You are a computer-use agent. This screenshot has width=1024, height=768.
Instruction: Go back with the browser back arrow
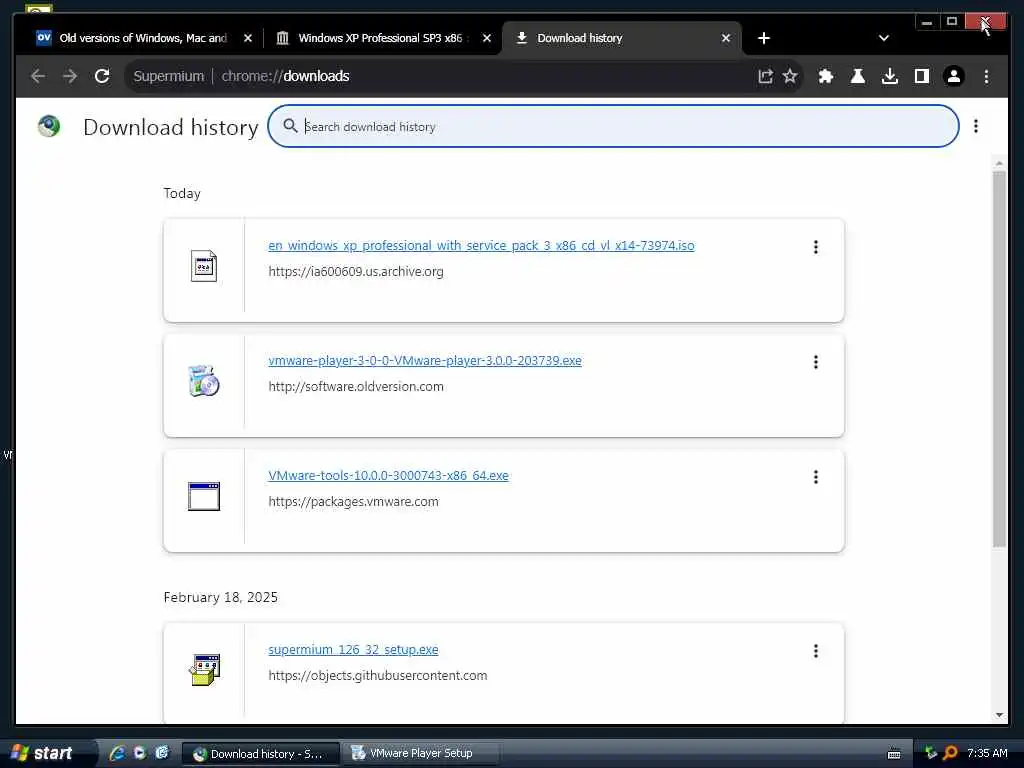(x=38, y=76)
